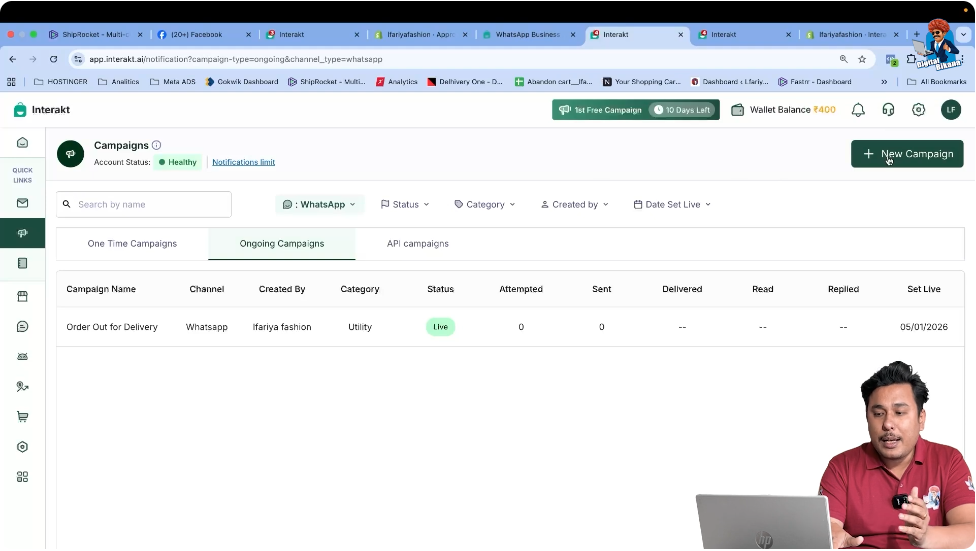Show more bookmarks with double chevron
Image resolution: width=976 pixels, height=551 pixels.
884,82
